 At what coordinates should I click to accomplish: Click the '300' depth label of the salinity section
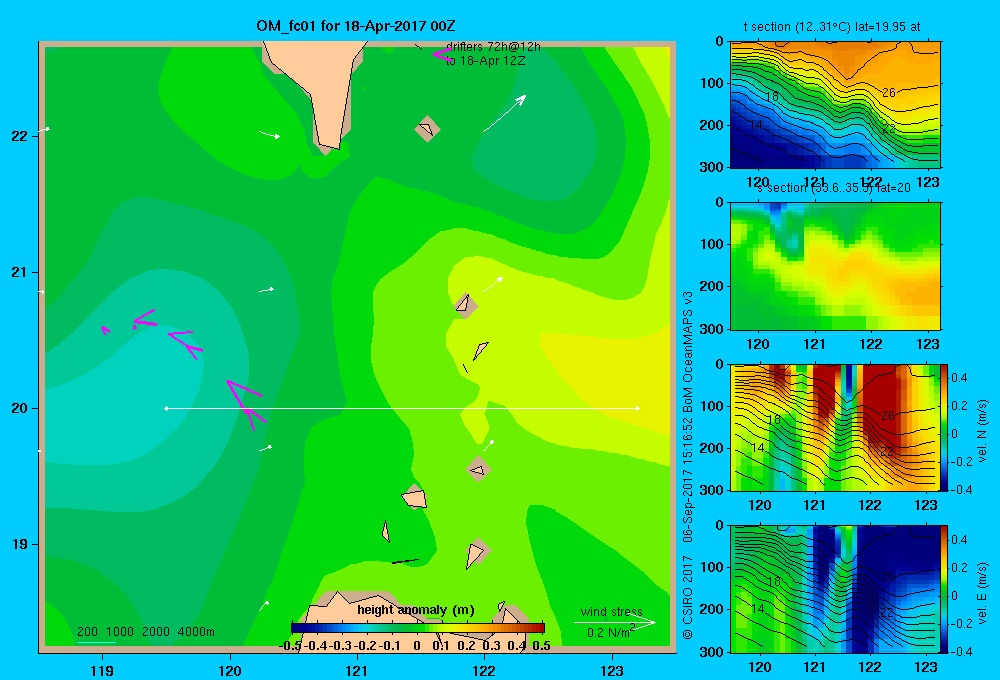(x=714, y=329)
